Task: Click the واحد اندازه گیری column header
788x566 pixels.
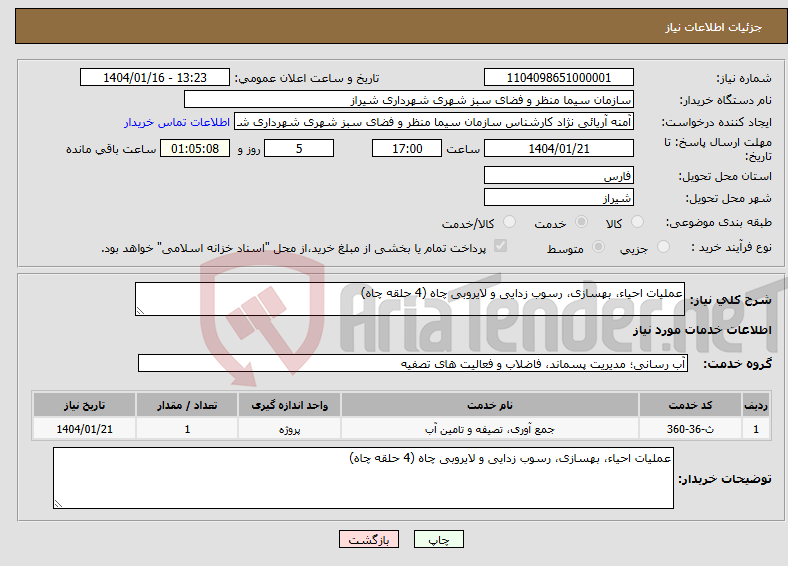Action: [x=289, y=405]
